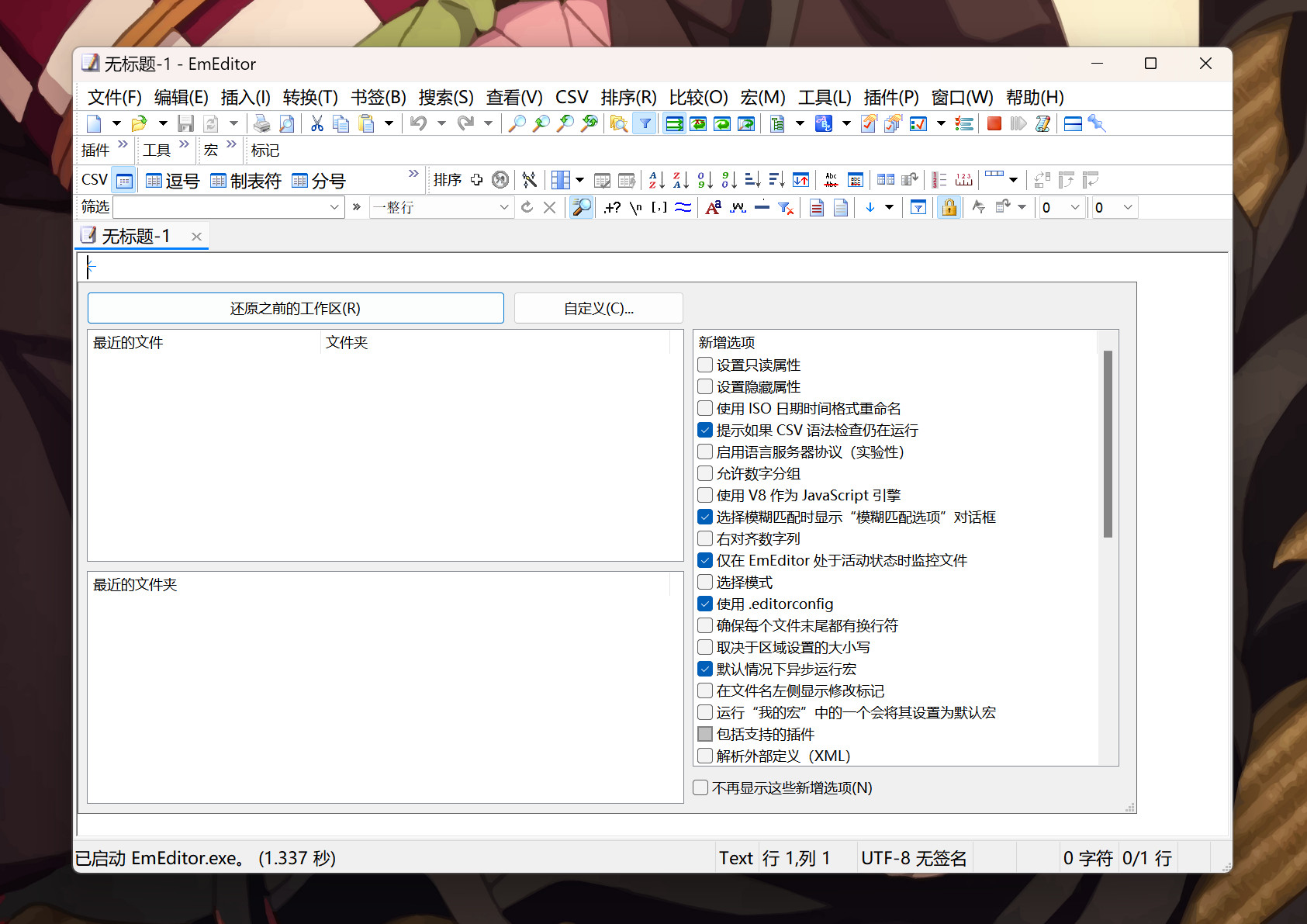
Task: Select 制表符 tab-separated mode button
Action: [246, 181]
